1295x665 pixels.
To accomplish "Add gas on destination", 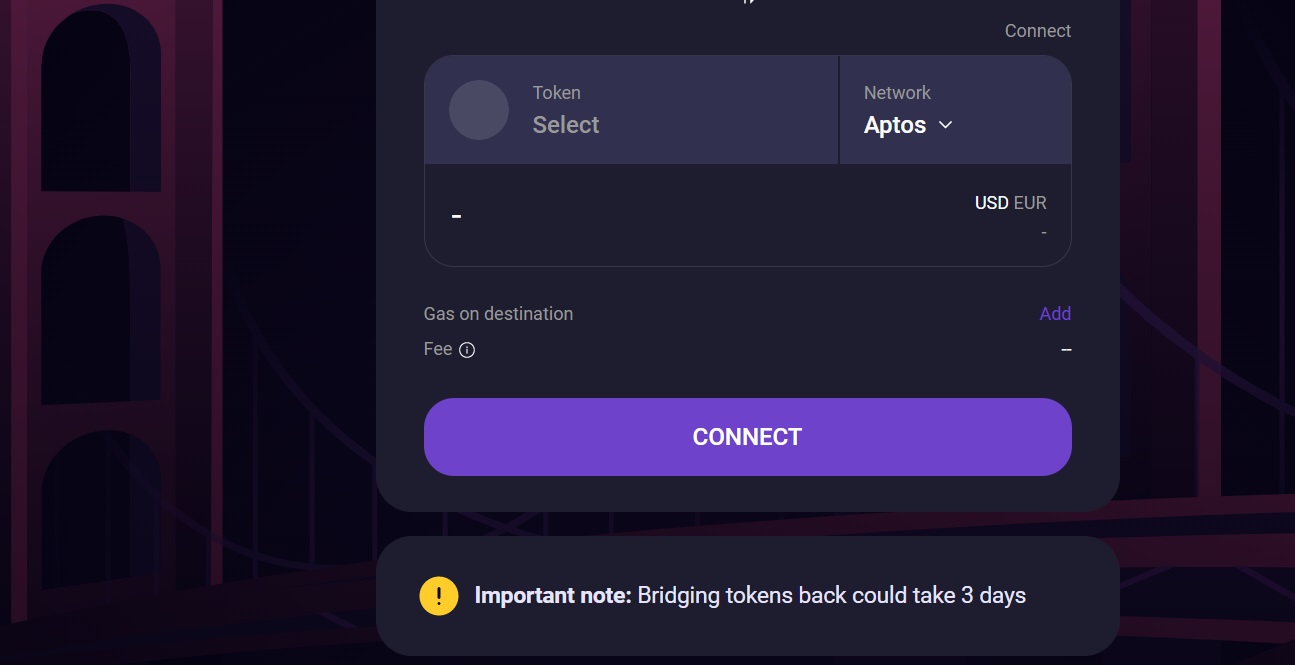I will (x=1055, y=314).
